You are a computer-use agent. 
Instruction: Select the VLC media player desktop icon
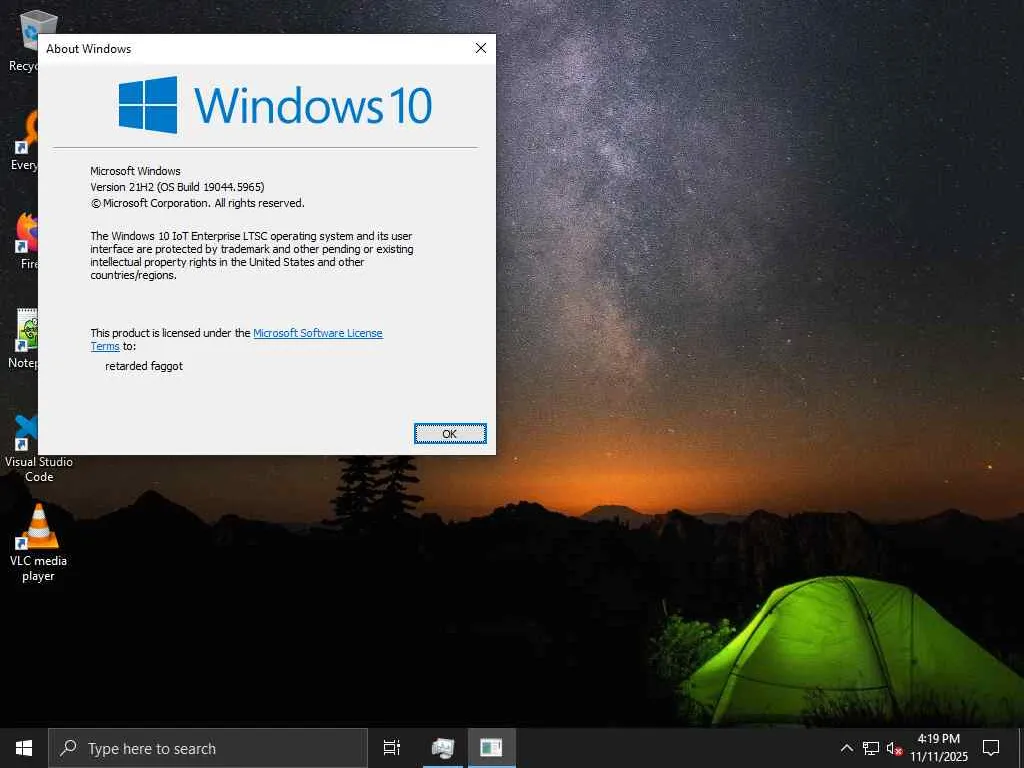coord(39,543)
